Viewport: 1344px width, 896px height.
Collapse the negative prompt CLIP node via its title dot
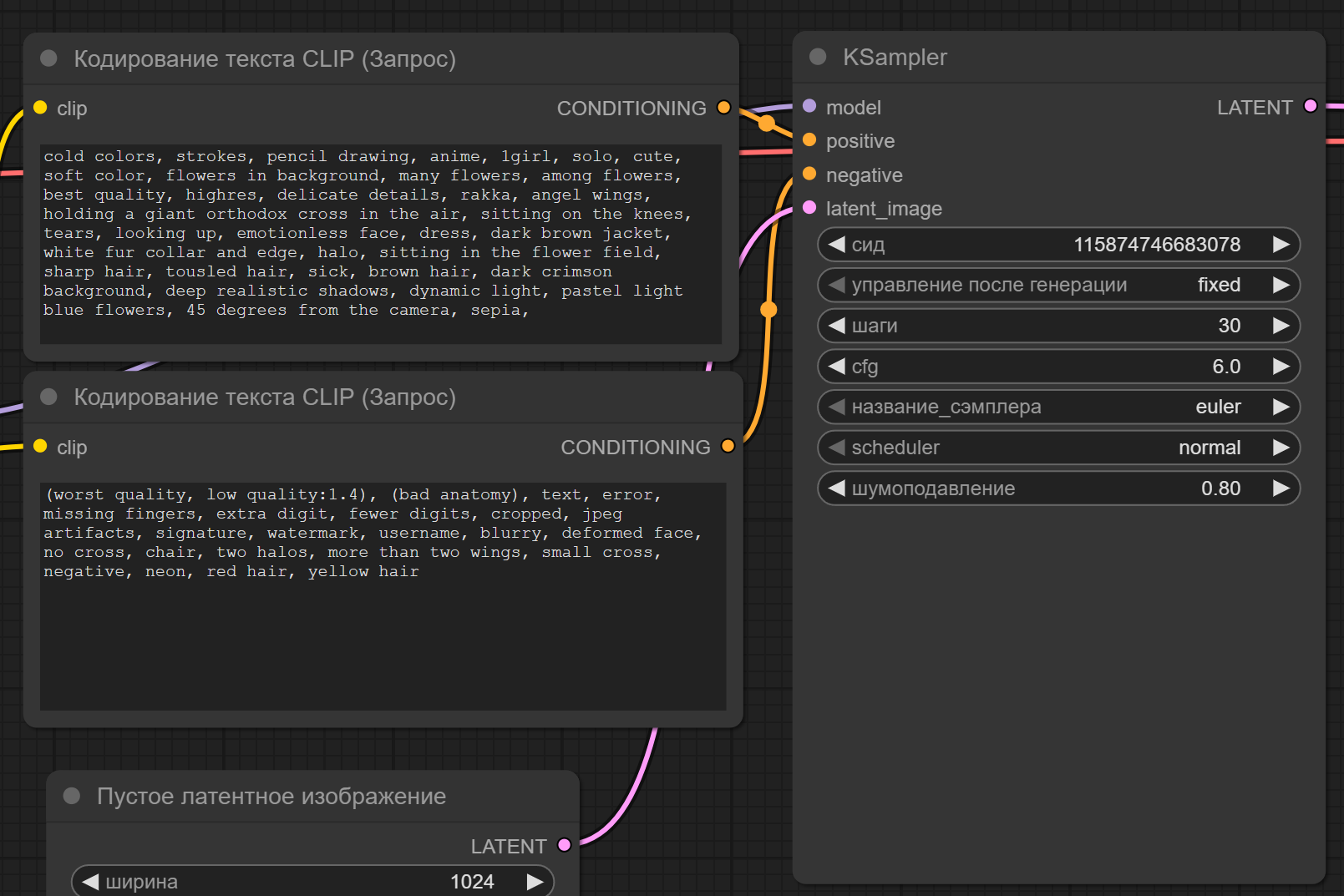coord(48,397)
